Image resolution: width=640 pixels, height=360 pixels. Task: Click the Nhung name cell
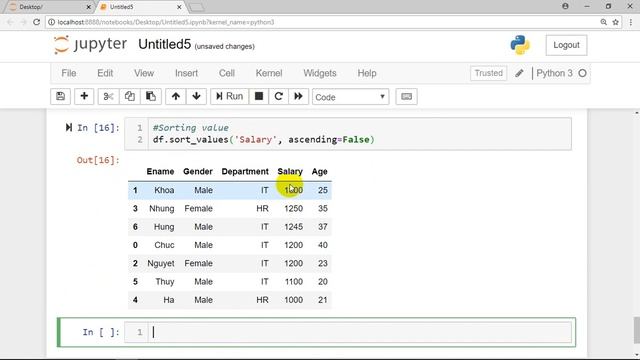[x=162, y=209]
